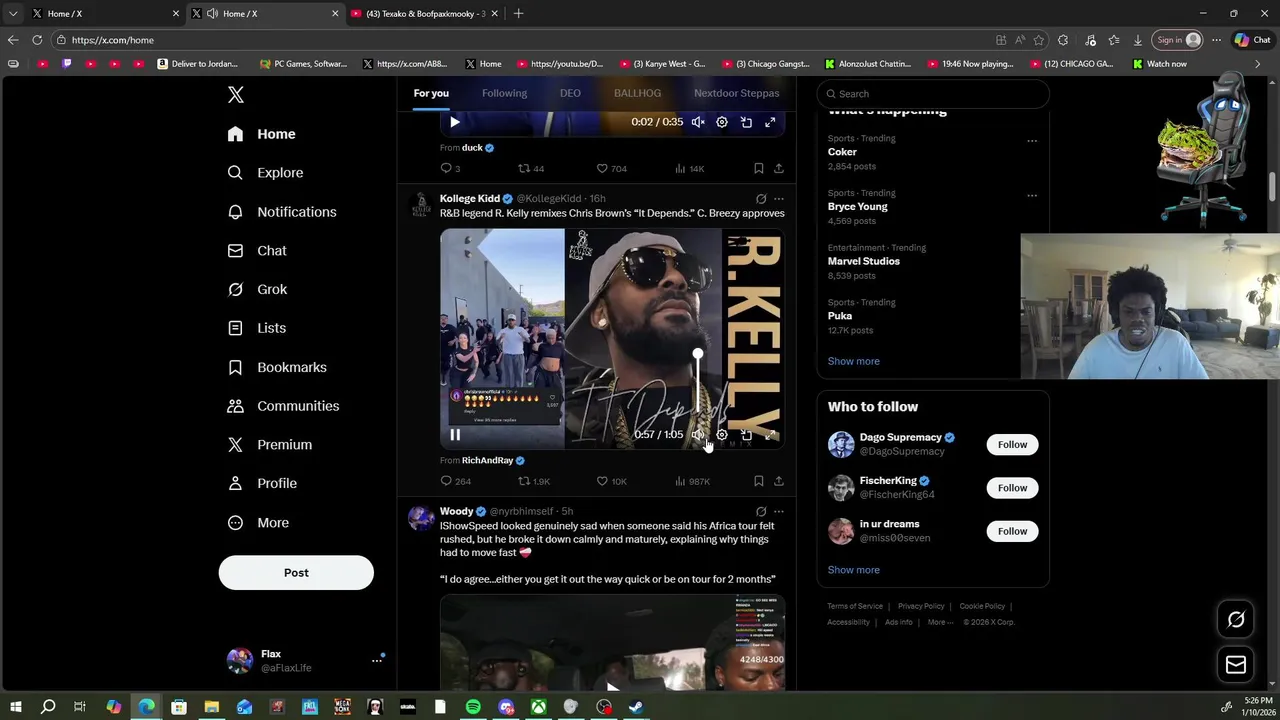Open Bookmarks in the sidebar
The width and height of the screenshot is (1280, 720).
(x=277, y=367)
